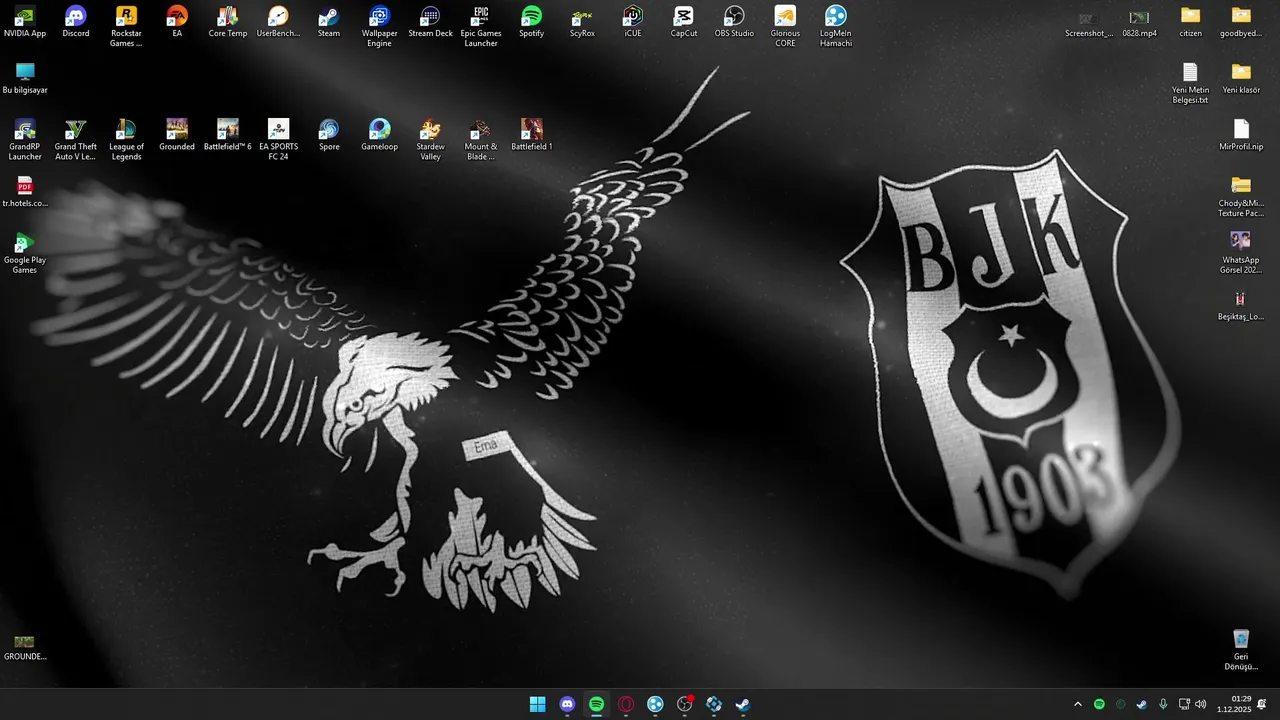Select the UserBenchmark desktop shortcut
The image size is (1280, 720).
[x=278, y=22]
